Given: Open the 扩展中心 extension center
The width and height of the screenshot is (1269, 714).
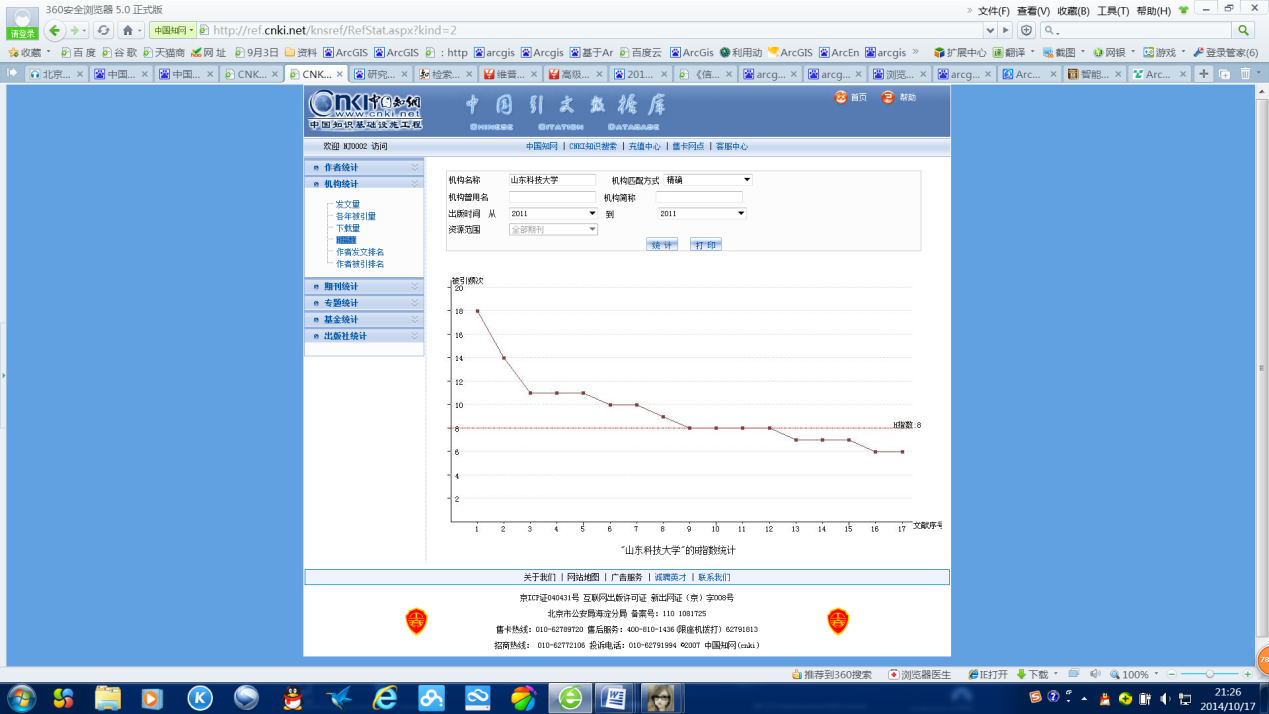Looking at the screenshot, I should point(959,52).
